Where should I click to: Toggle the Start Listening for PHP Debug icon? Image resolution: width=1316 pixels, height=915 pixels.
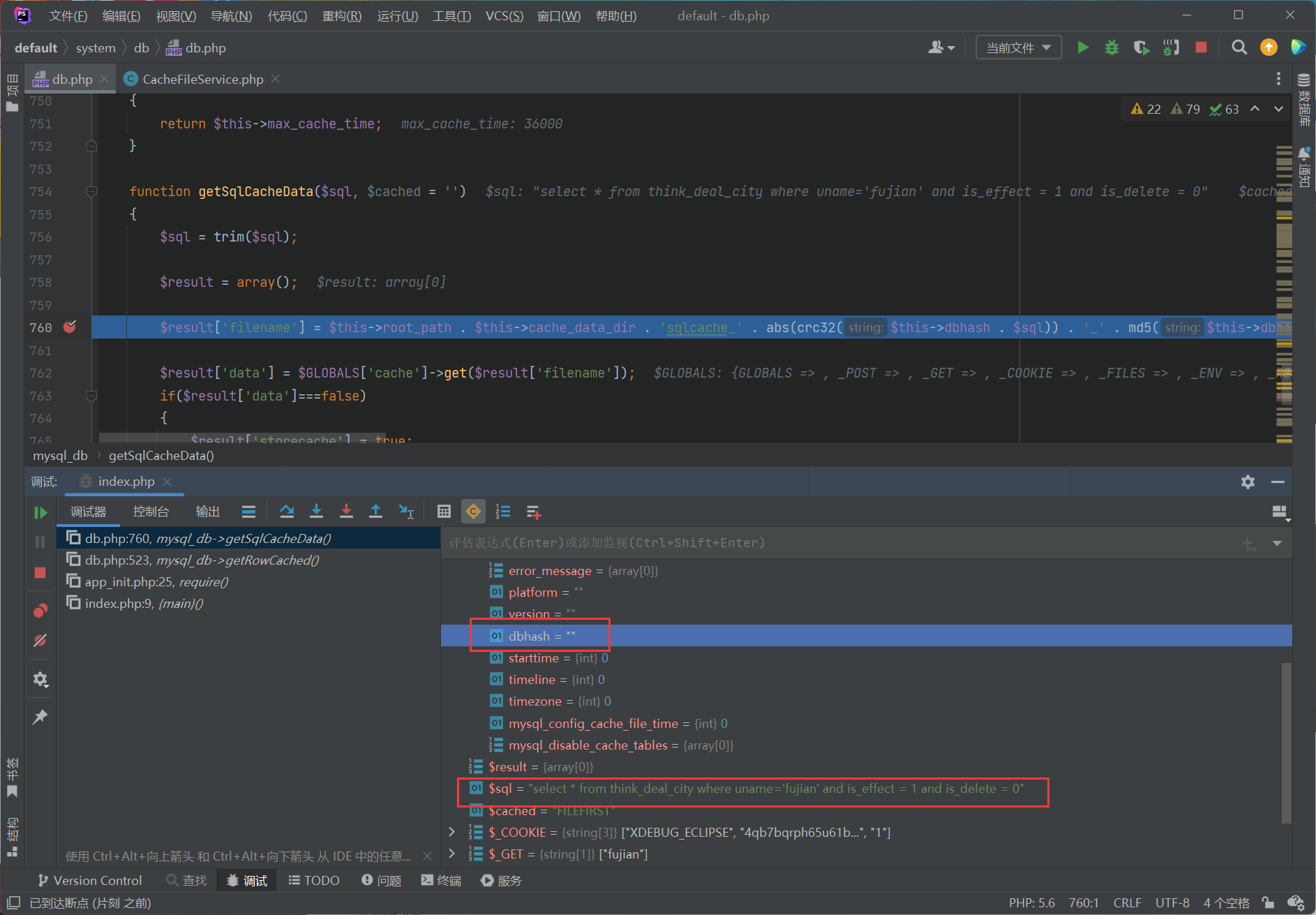pyautogui.click(x=1171, y=47)
